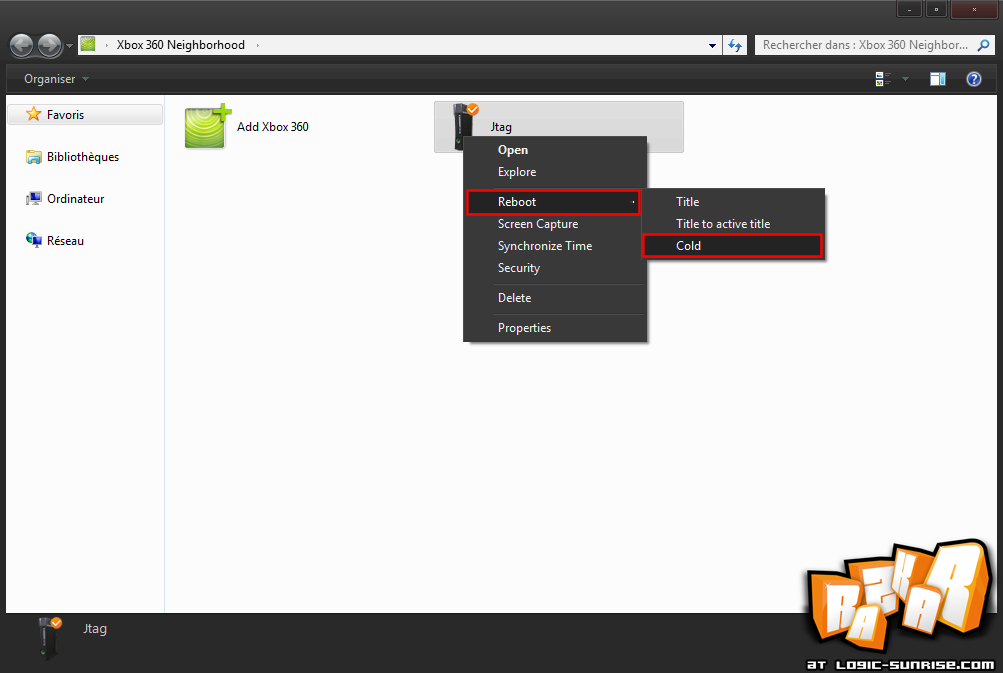Choose Properties from the context menu
Viewport: 1003px width, 673px height.
[555, 328]
